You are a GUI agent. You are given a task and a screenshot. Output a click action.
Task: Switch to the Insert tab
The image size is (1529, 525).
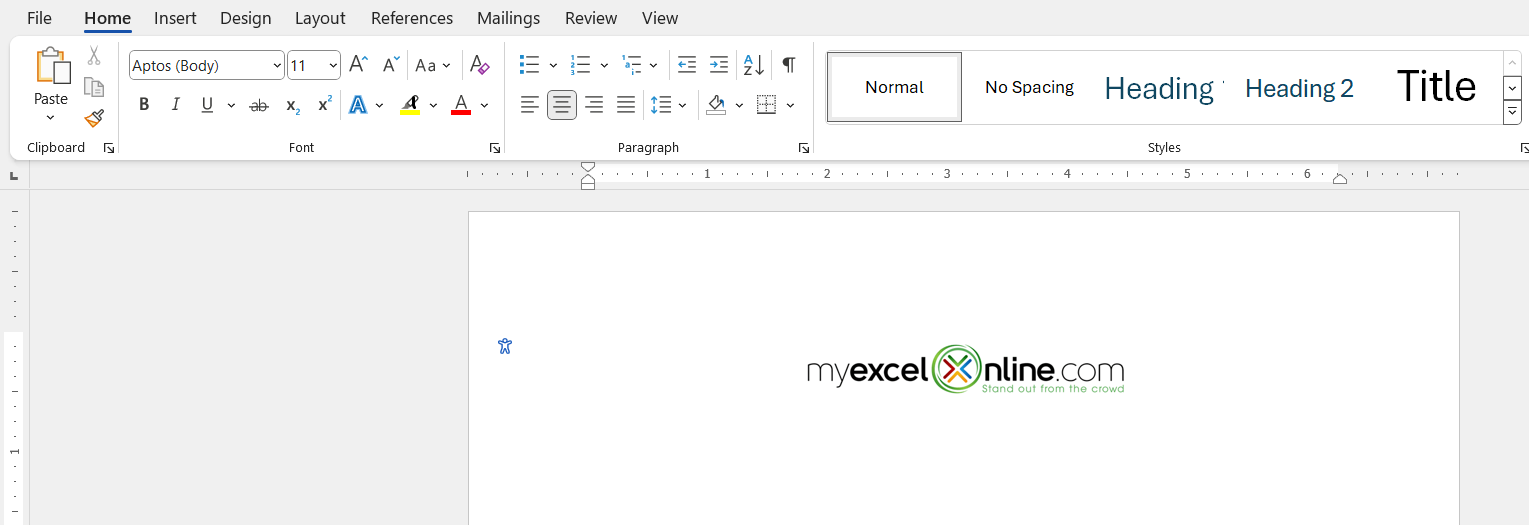[x=175, y=18]
